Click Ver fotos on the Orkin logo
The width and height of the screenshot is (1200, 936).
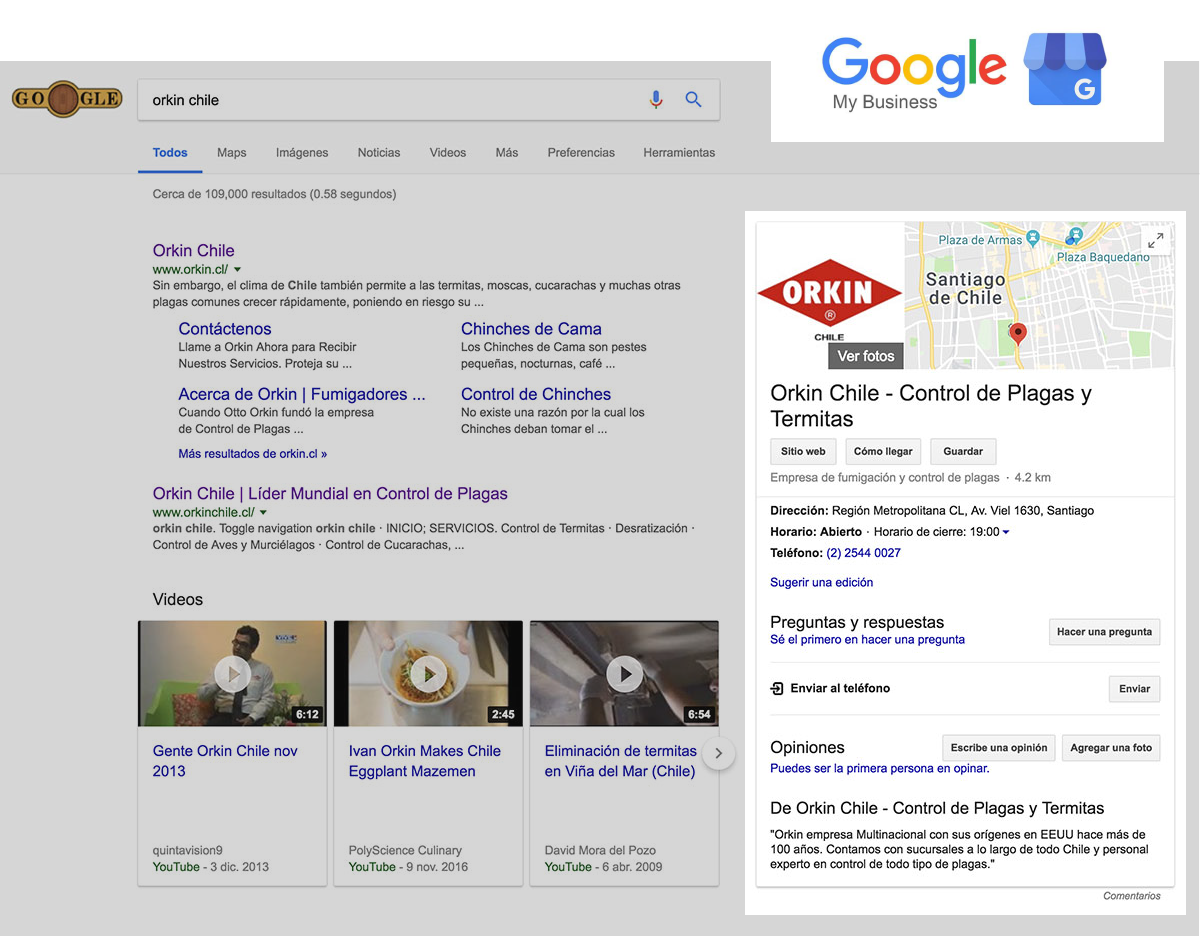pos(866,356)
